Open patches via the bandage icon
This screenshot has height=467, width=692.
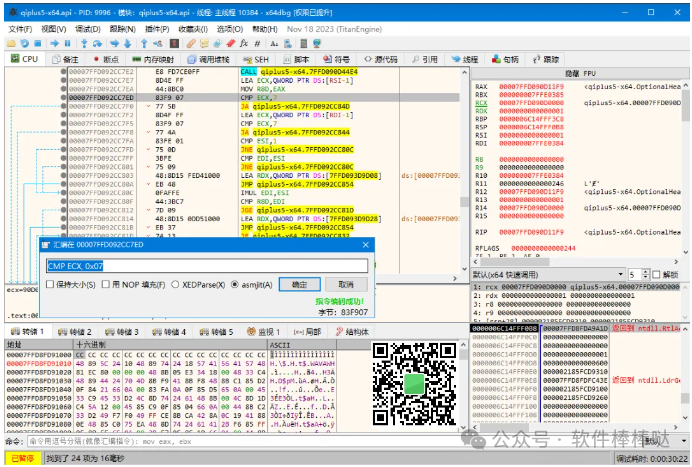point(191,44)
